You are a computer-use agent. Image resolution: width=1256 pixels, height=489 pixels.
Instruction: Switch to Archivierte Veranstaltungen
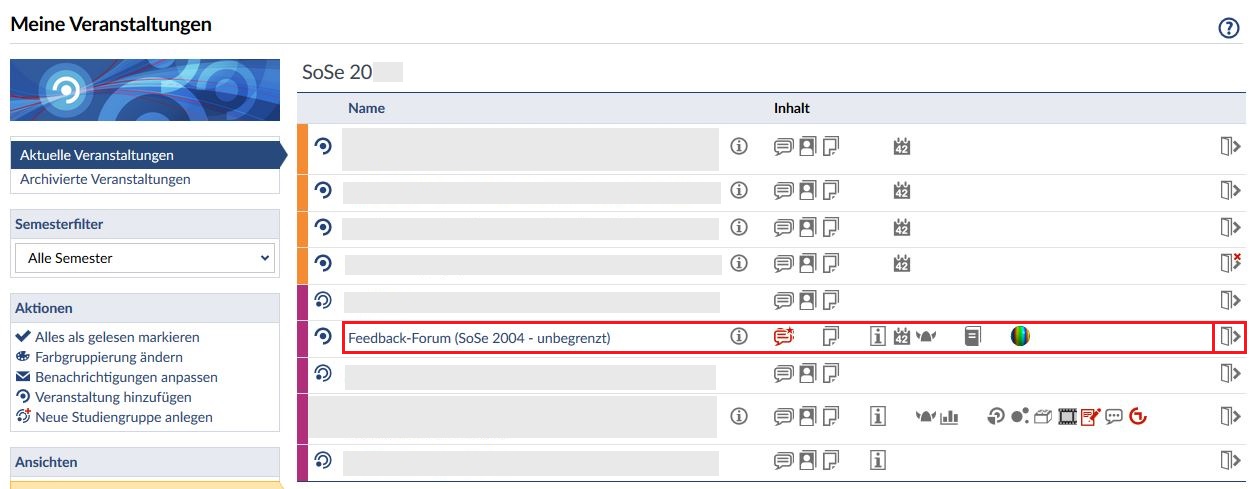105,180
